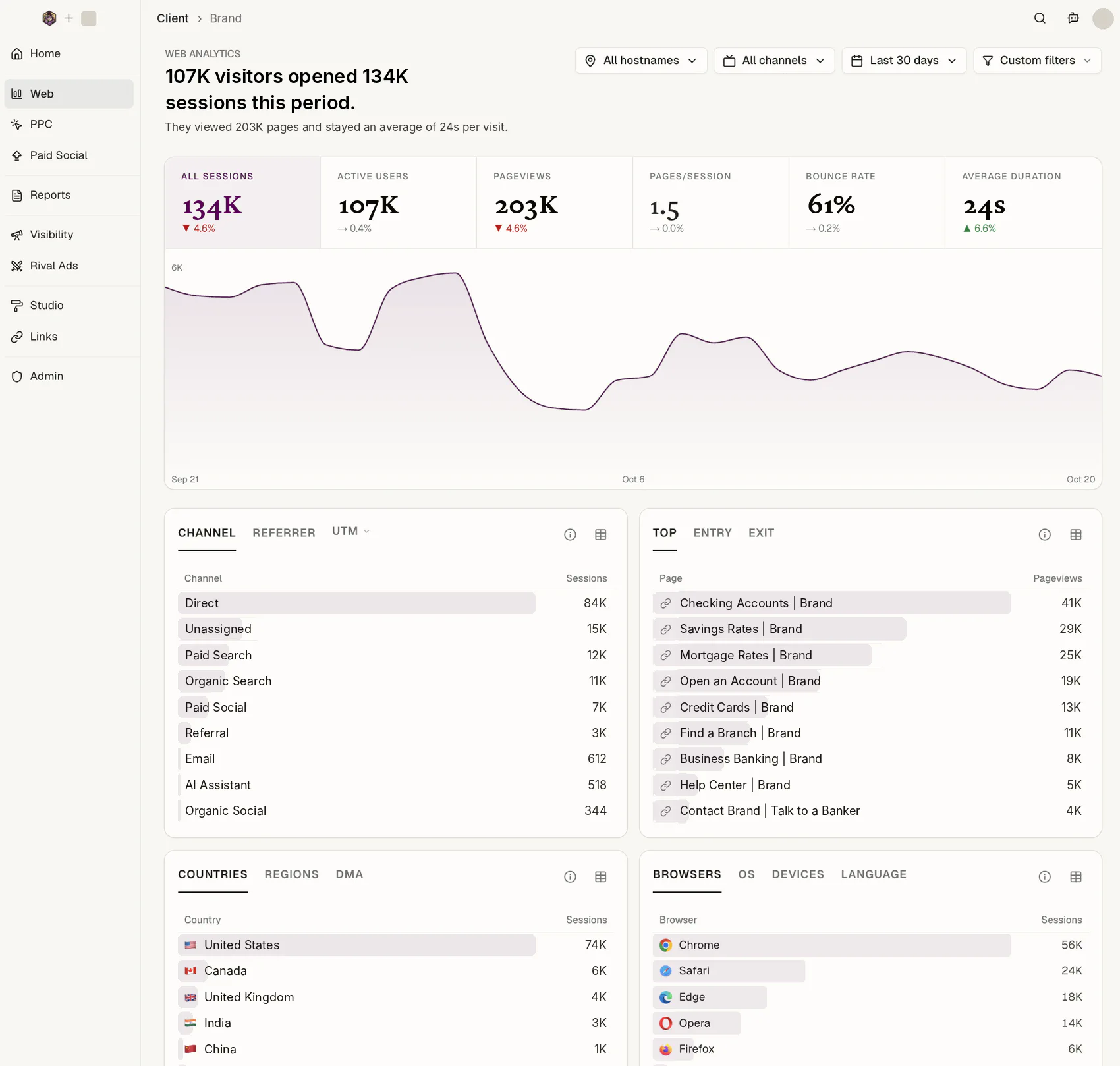The image size is (1120, 1066).
Task: Switch to the OS tab
Action: [x=746, y=874]
